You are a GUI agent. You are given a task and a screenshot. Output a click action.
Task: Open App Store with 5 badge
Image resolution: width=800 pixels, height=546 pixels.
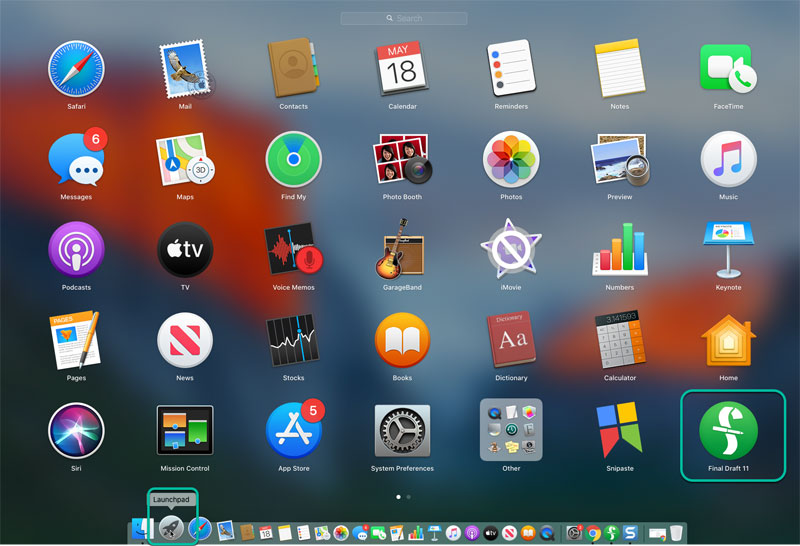pyautogui.click(x=294, y=429)
